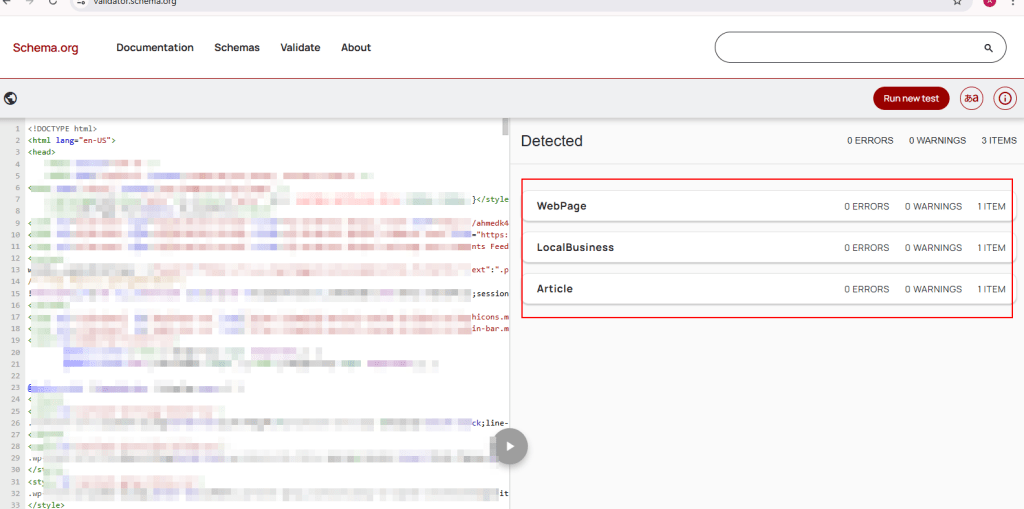Go to the Validate page
The width and height of the screenshot is (1024, 509).
300,48
